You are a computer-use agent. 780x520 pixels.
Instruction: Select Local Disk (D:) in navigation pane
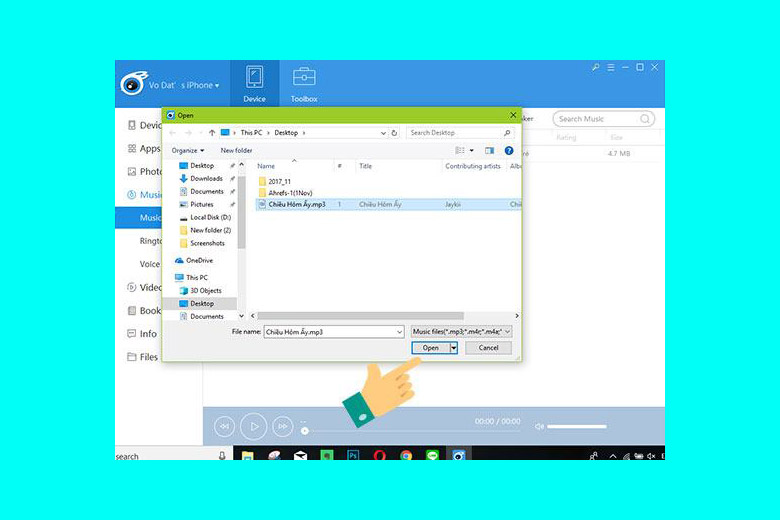point(210,217)
